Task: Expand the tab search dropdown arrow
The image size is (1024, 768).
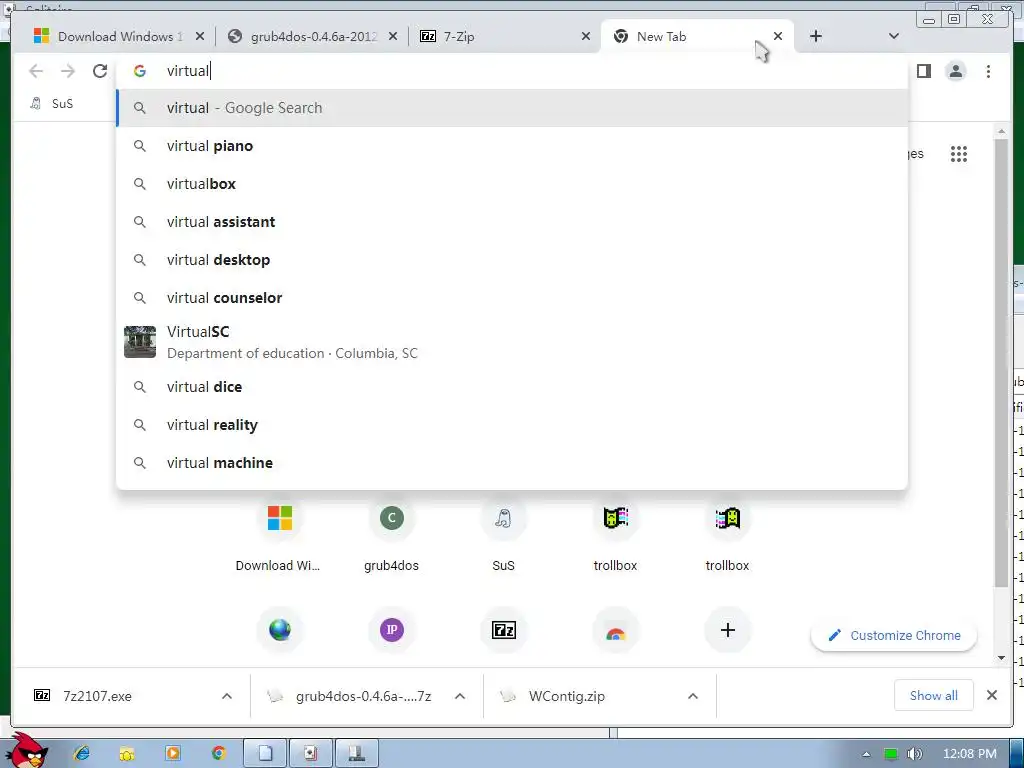Action: click(x=893, y=36)
